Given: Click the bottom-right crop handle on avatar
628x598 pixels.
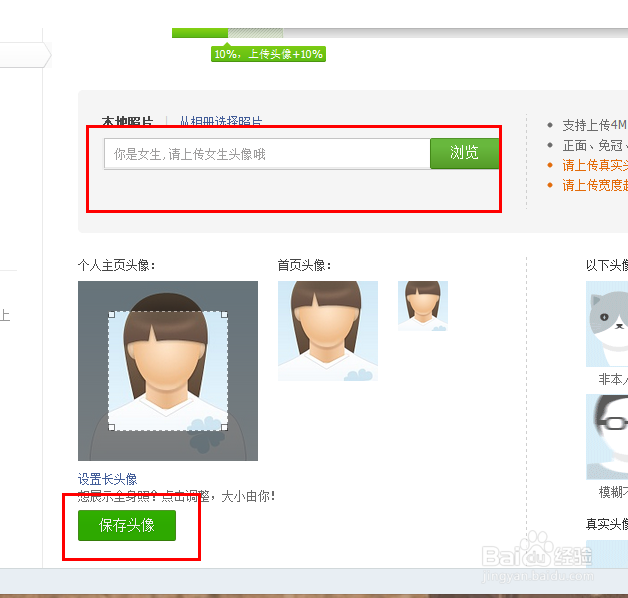Looking at the screenshot, I should click(x=224, y=427).
